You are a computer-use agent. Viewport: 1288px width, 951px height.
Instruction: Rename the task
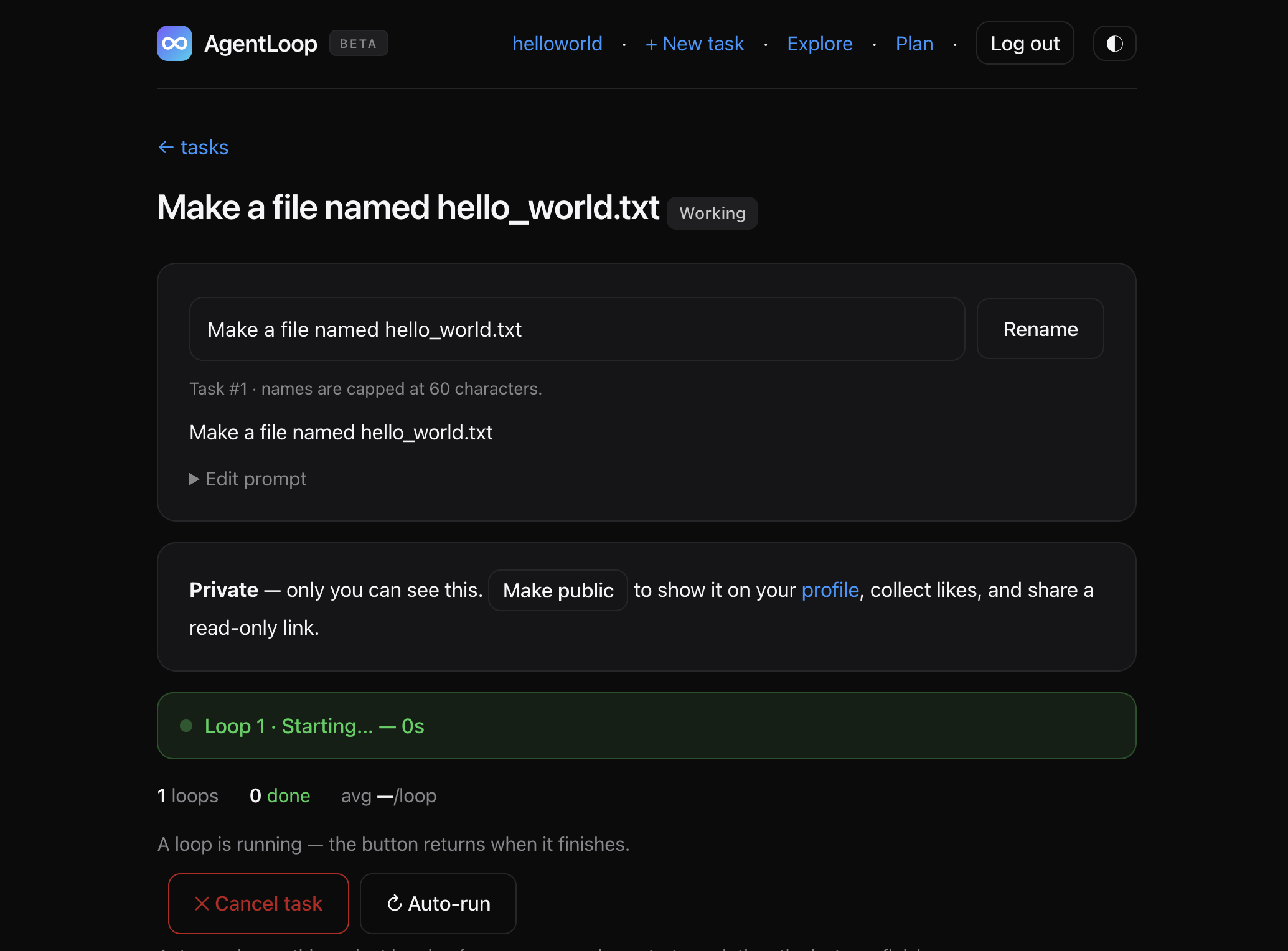point(1040,329)
